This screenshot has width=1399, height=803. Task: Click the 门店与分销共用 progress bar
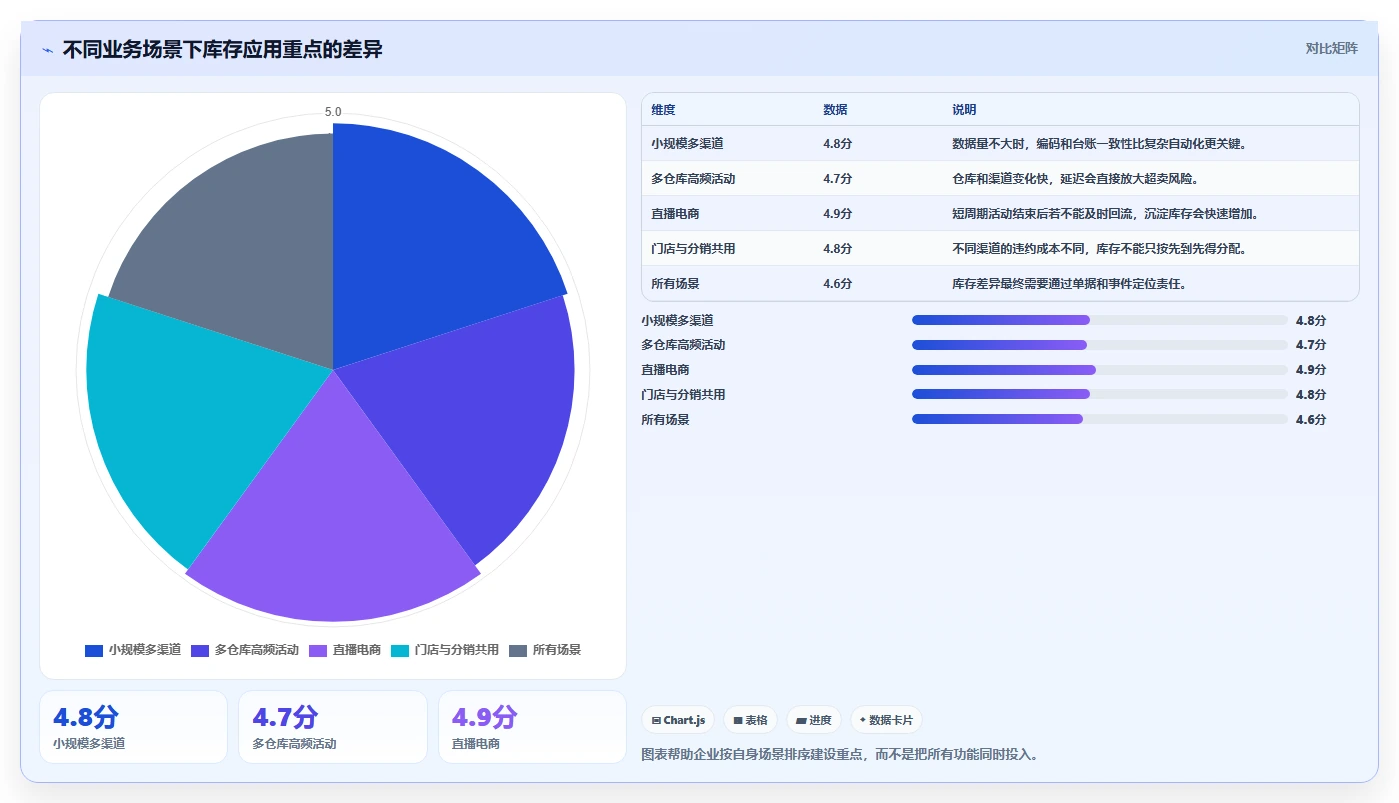[x=1100, y=394]
